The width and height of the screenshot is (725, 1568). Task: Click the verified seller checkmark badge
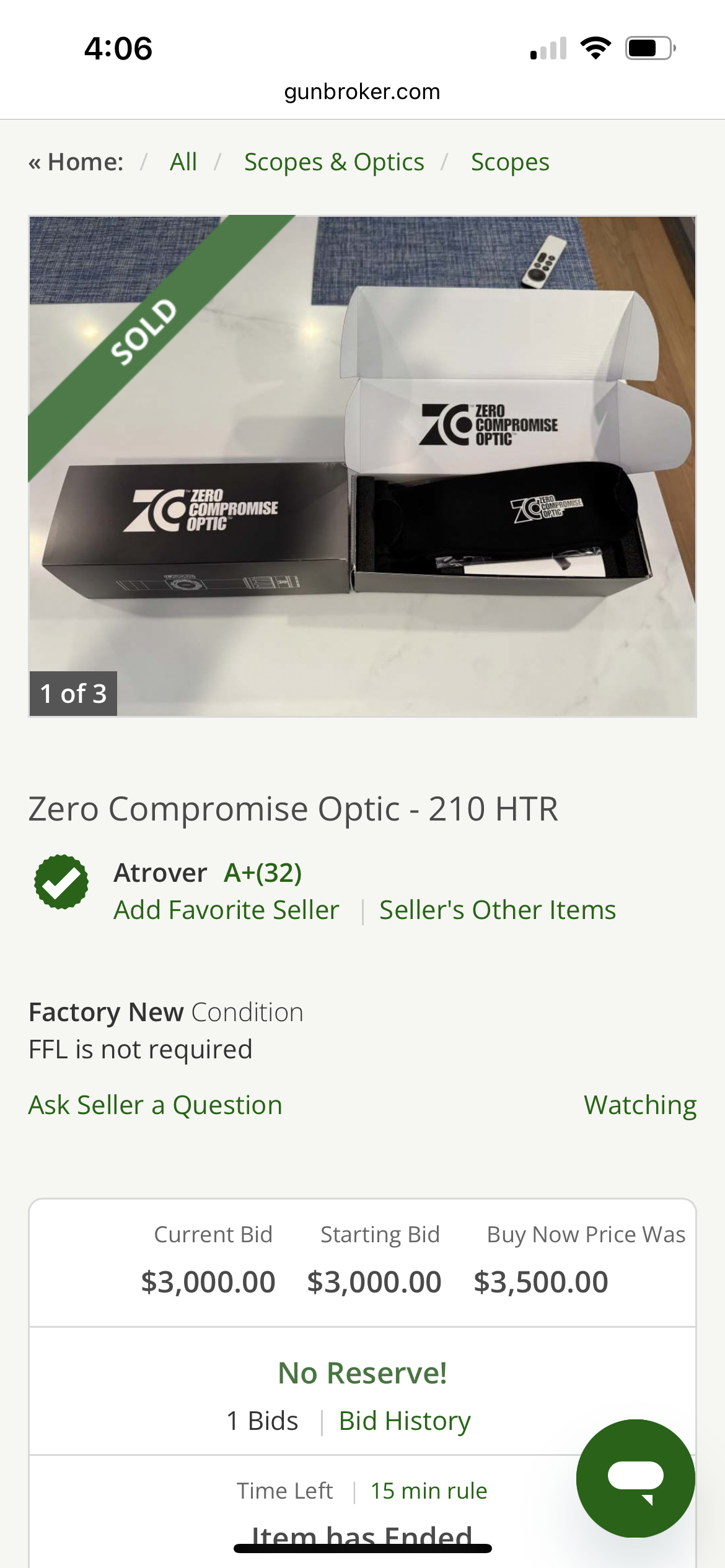pyautogui.click(x=61, y=882)
